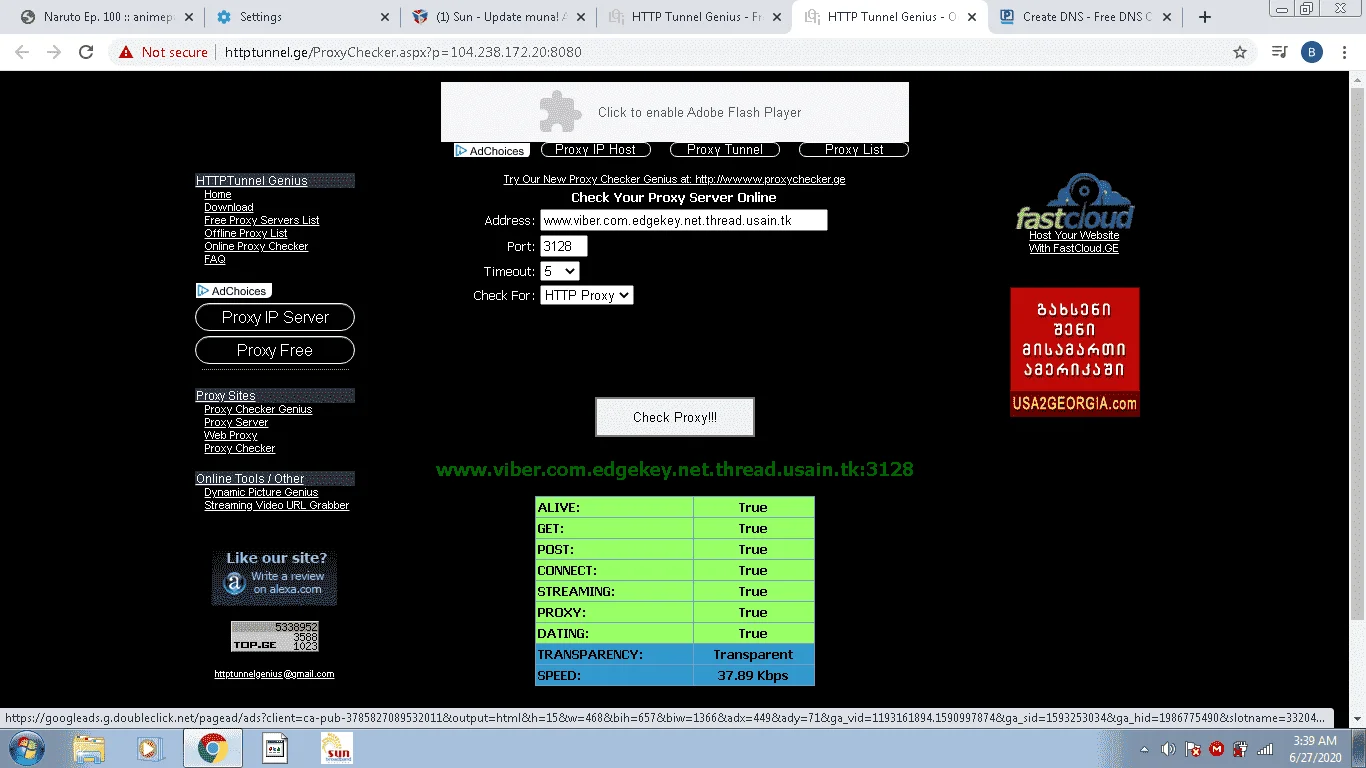Show hidden system tray icons

(1144, 749)
